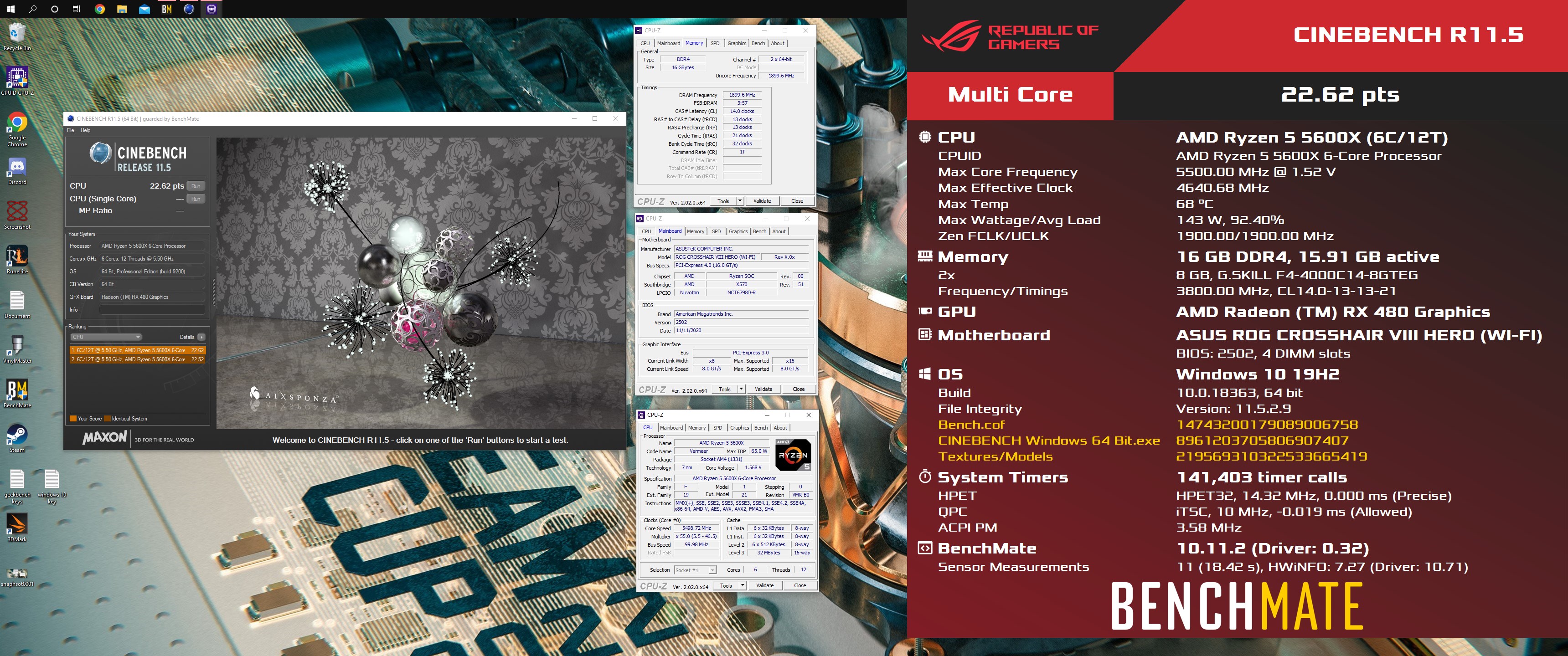Click Close button in bottom CPU-Z window
Image resolution: width=1568 pixels, height=656 pixels.
pos(800,585)
